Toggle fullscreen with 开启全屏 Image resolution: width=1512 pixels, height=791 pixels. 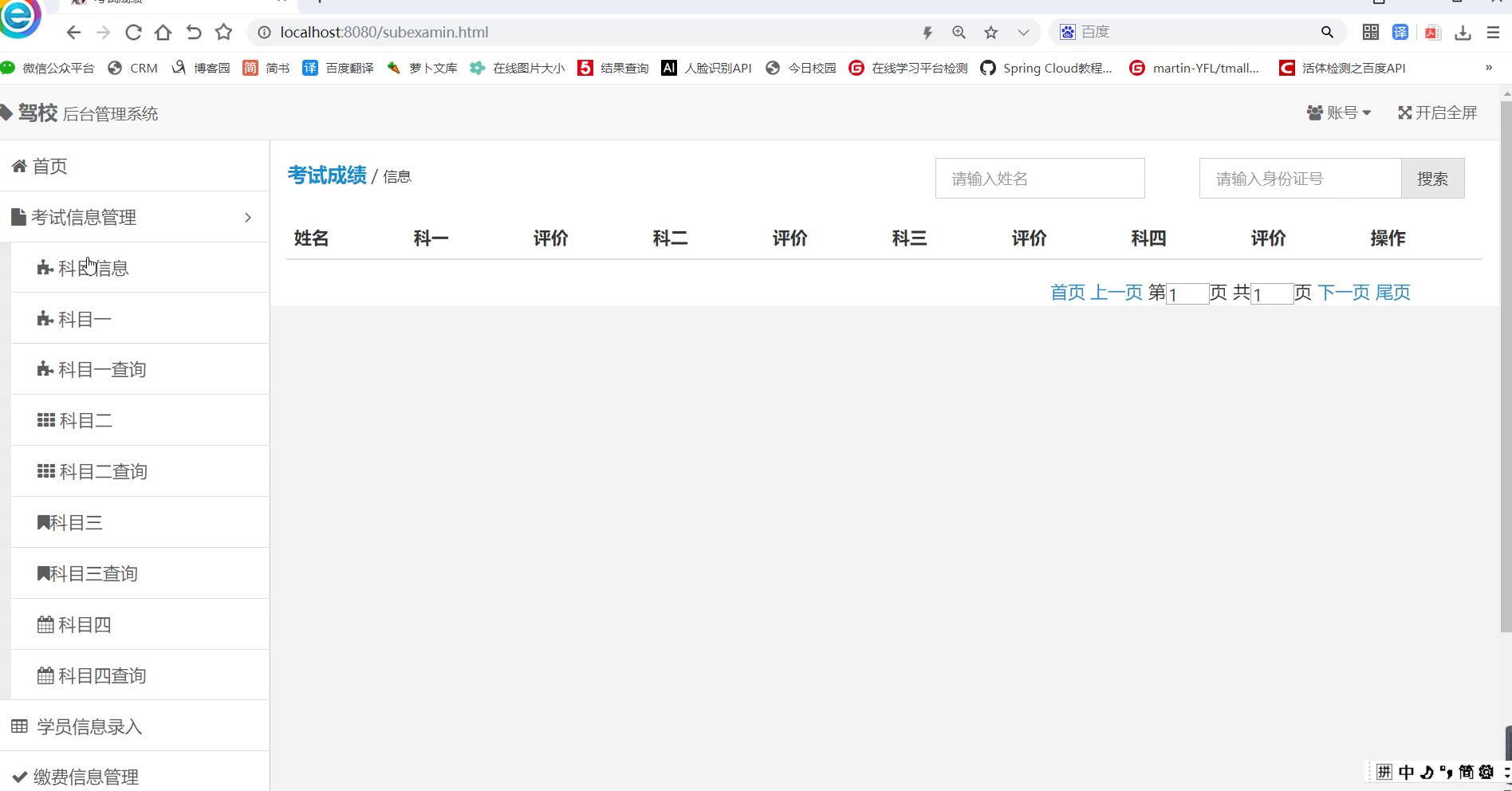click(1437, 113)
